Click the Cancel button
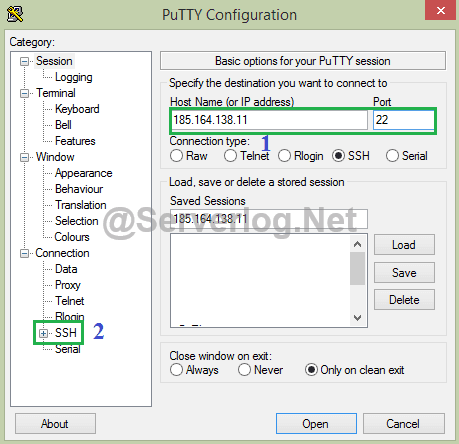The width and height of the screenshot is (459, 444). 403,424
